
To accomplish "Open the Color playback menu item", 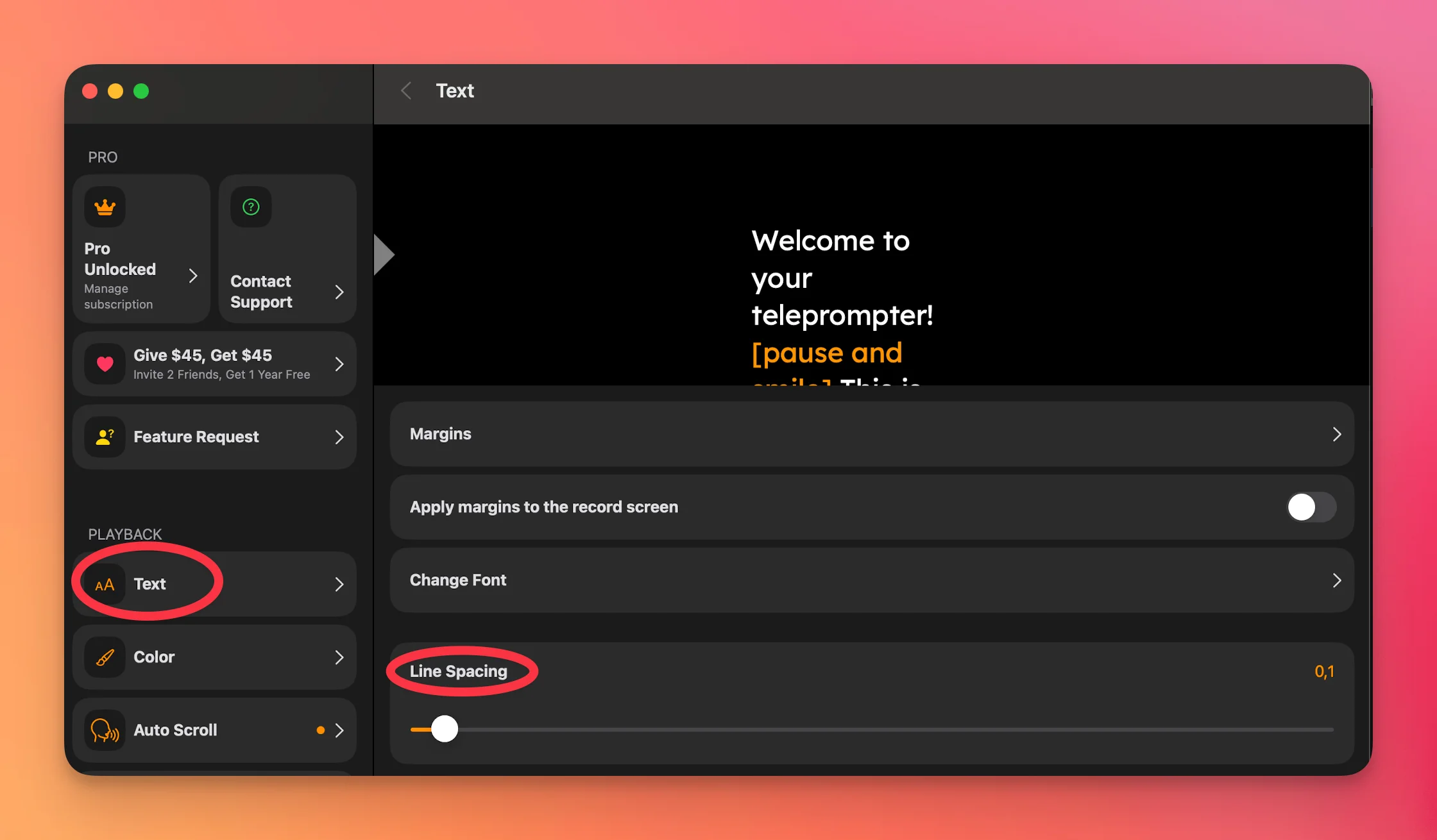I will (x=214, y=657).
